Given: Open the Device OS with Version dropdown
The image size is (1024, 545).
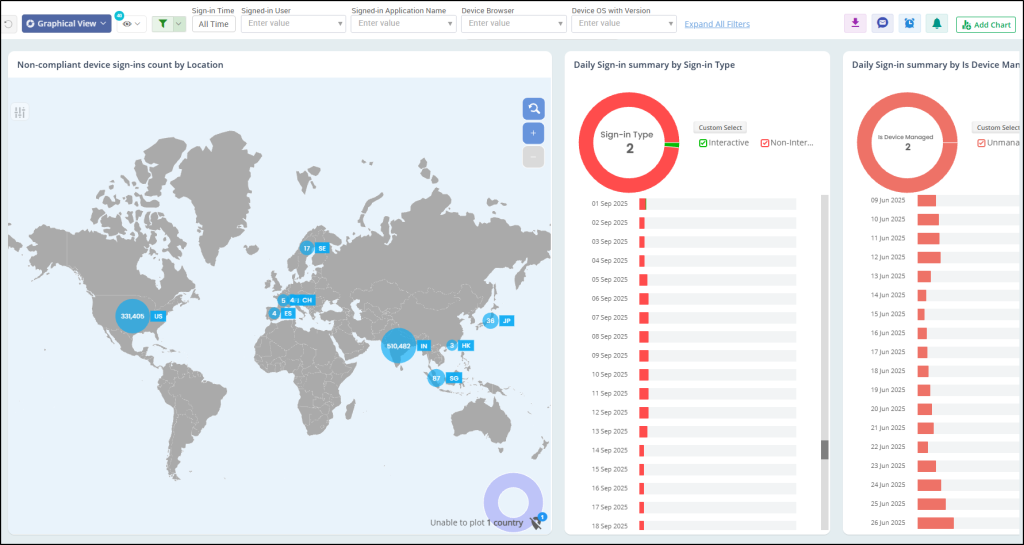Looking at the screenshot, I should [624, 23].
